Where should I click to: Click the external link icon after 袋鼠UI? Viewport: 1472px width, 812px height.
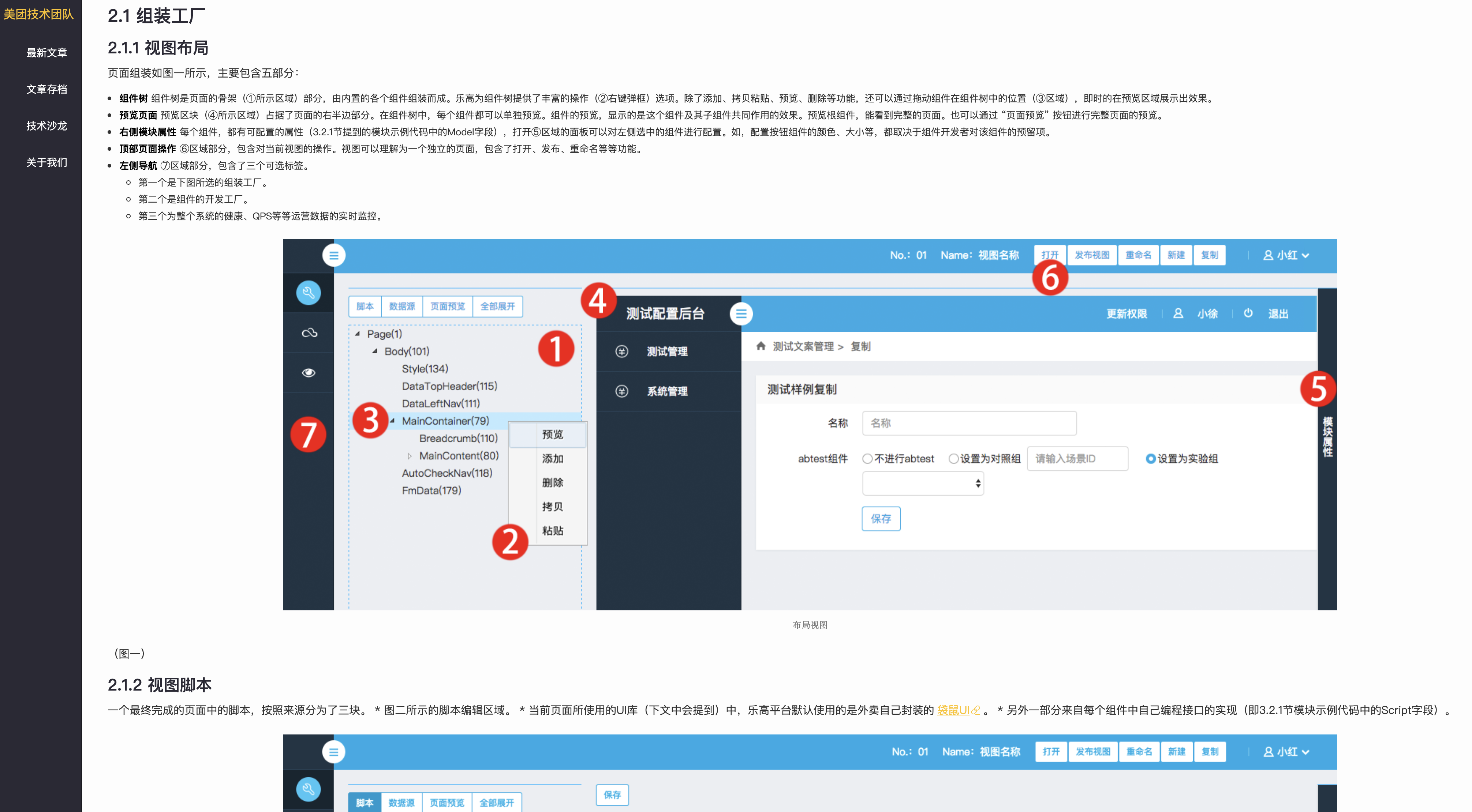coord(976,710)
